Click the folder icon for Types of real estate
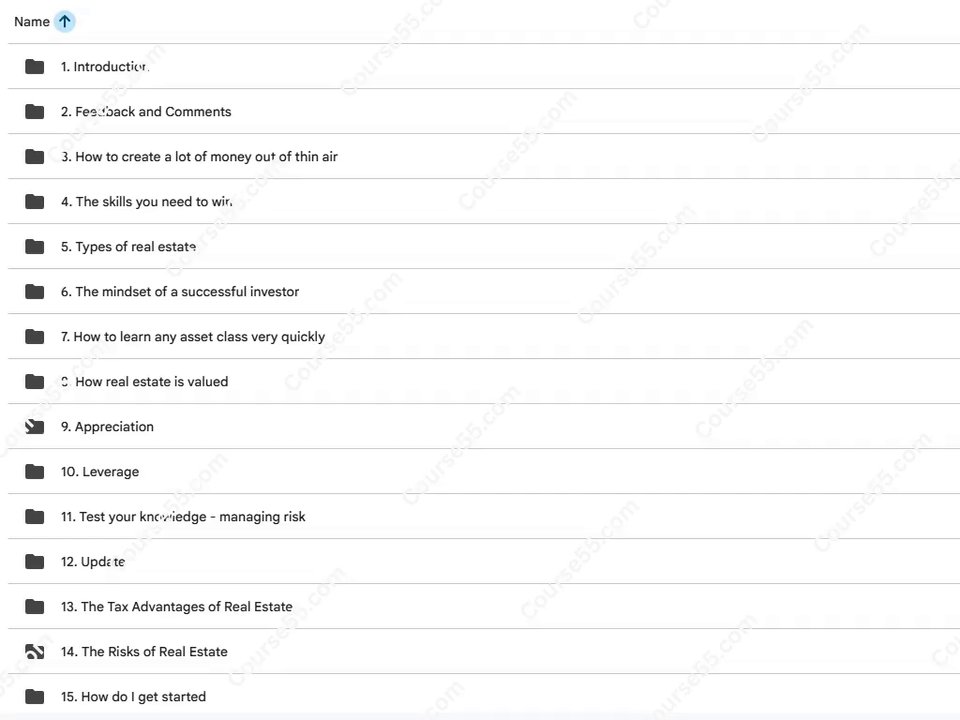 34,247
